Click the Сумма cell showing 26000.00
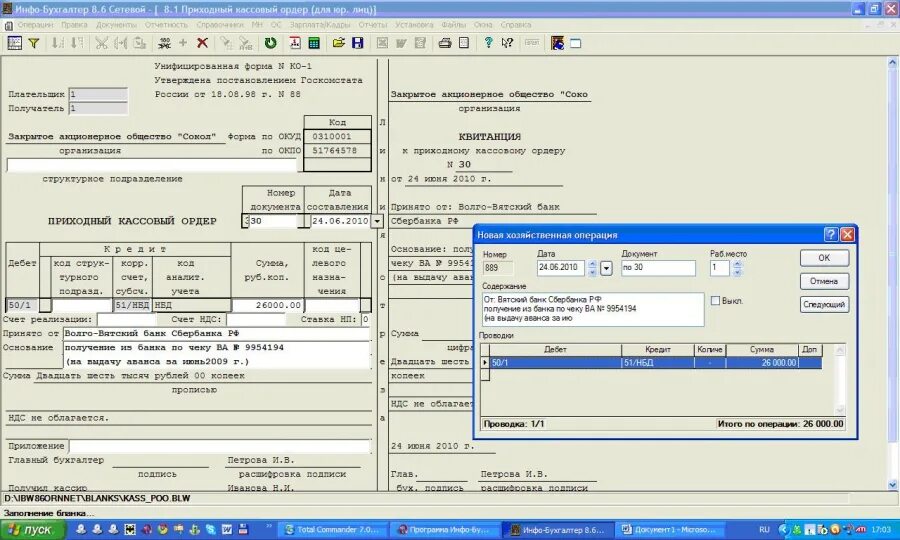Screen dimensions: 900x540 pyautogui.click(x=267, y=305)
